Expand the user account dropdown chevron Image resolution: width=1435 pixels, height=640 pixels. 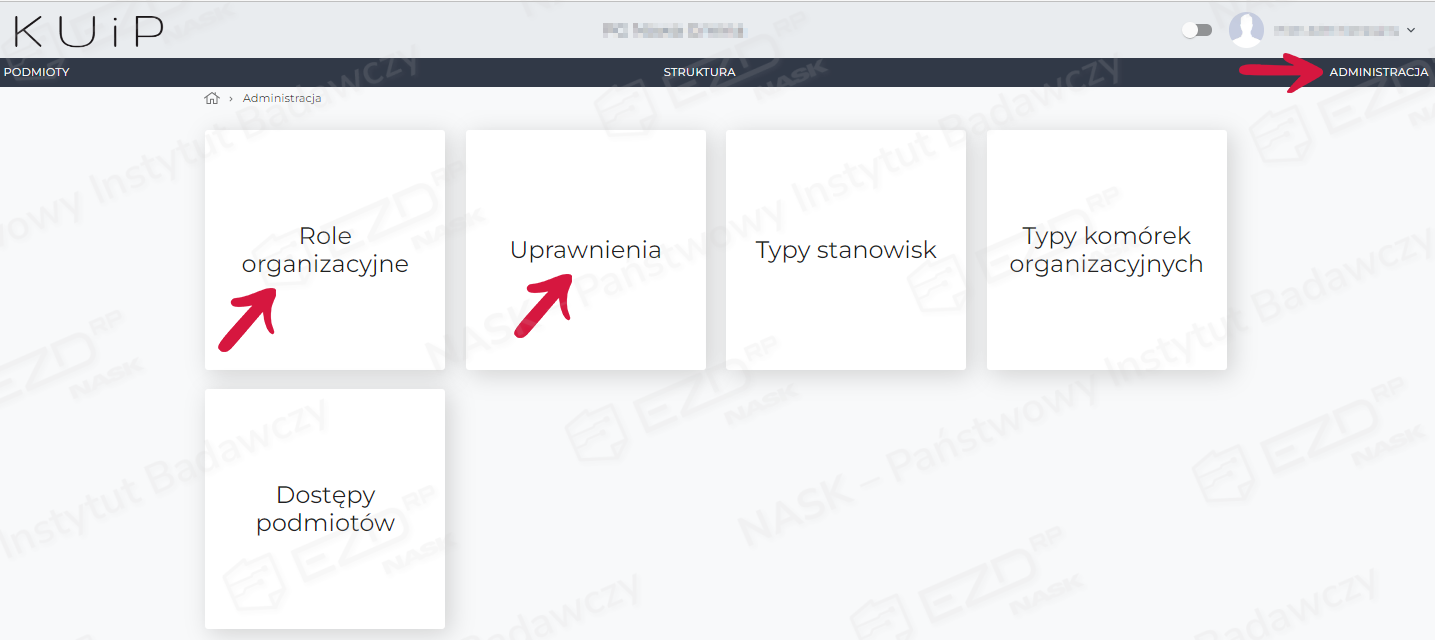coord(1411,30)
